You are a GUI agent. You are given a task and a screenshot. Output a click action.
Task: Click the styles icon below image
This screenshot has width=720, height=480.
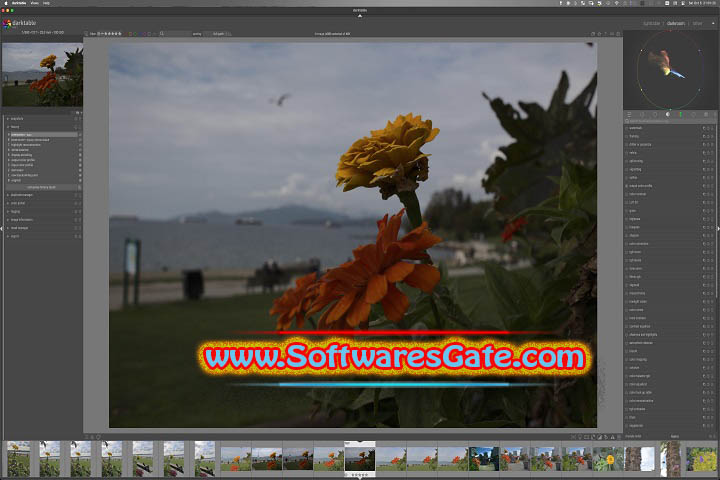[92, 437]
